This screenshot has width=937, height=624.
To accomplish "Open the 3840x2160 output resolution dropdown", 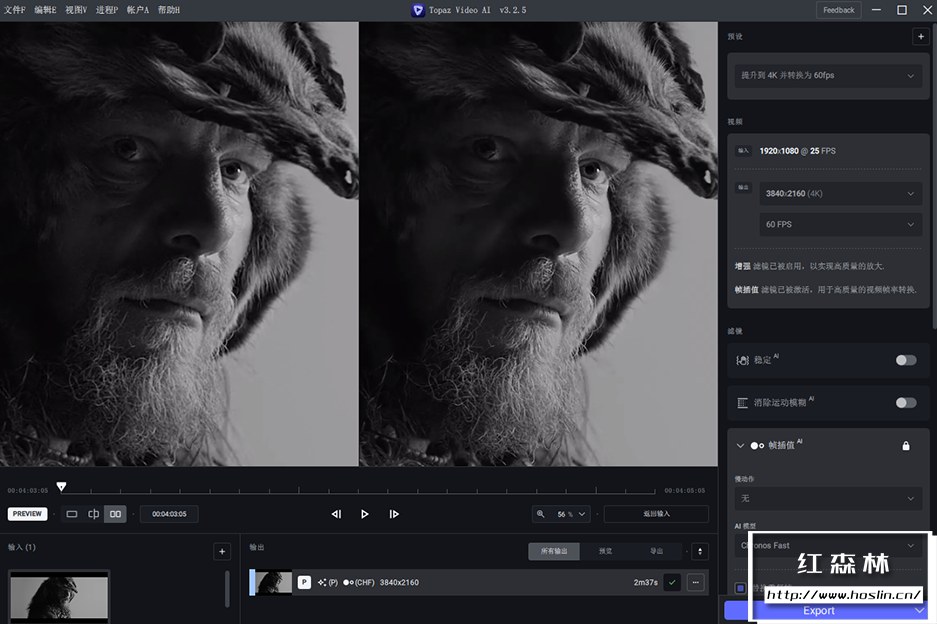I will point(839,194).
